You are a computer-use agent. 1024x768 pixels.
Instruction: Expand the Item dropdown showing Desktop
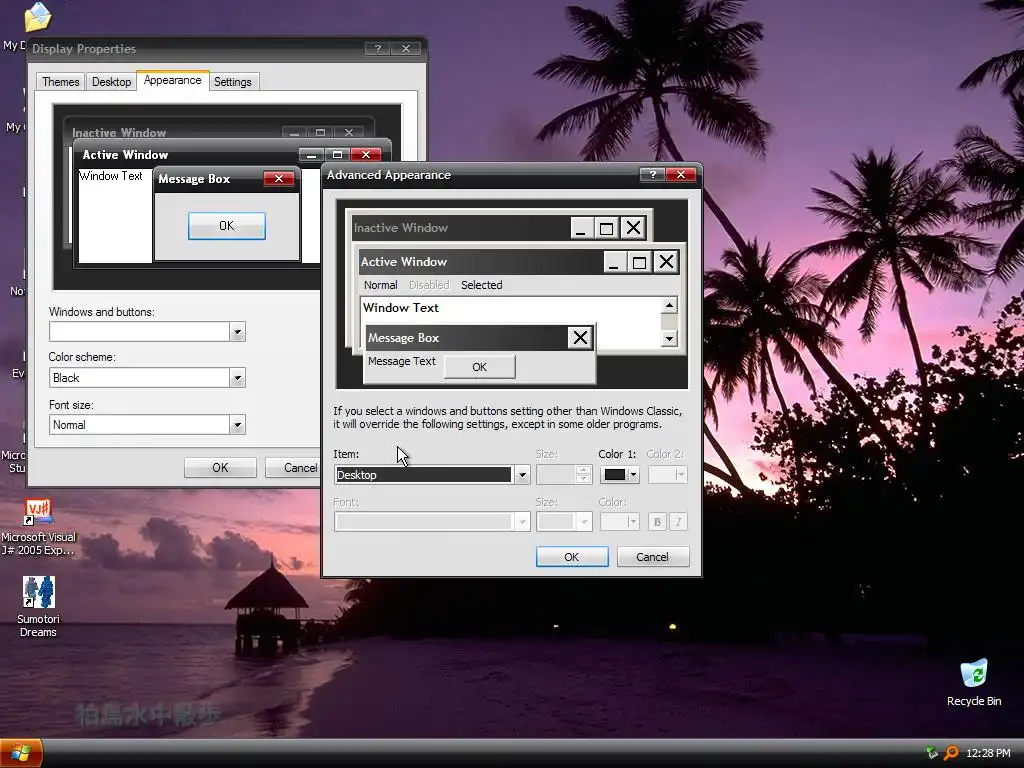coord(522,475)
